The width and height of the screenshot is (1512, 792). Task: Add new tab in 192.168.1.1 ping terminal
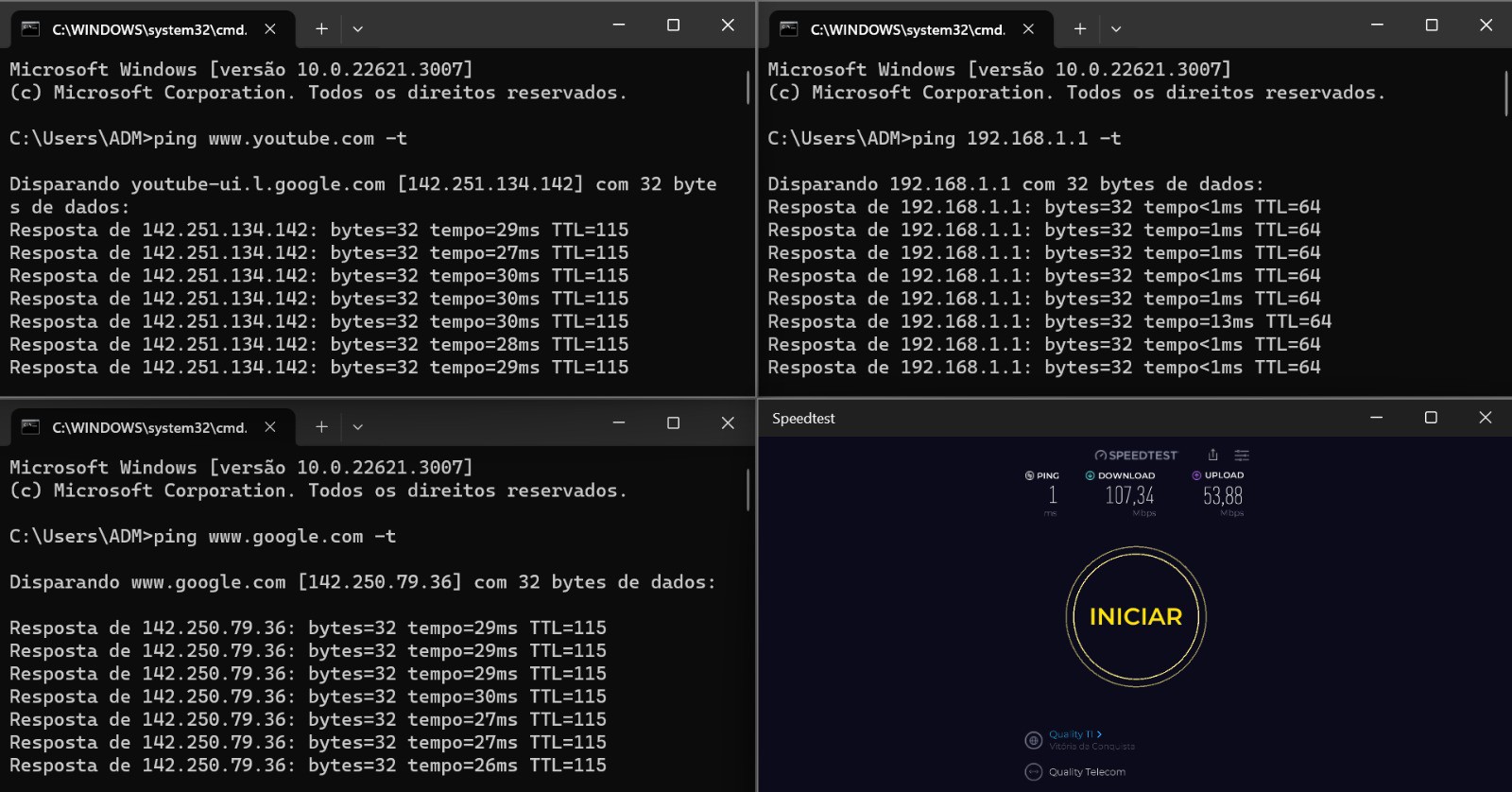coord(1080,29)
